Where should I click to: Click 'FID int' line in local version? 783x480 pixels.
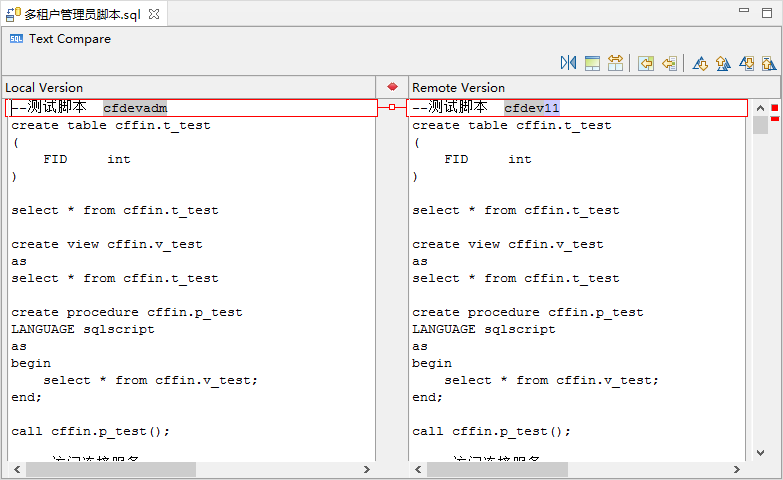click(87, 159)
